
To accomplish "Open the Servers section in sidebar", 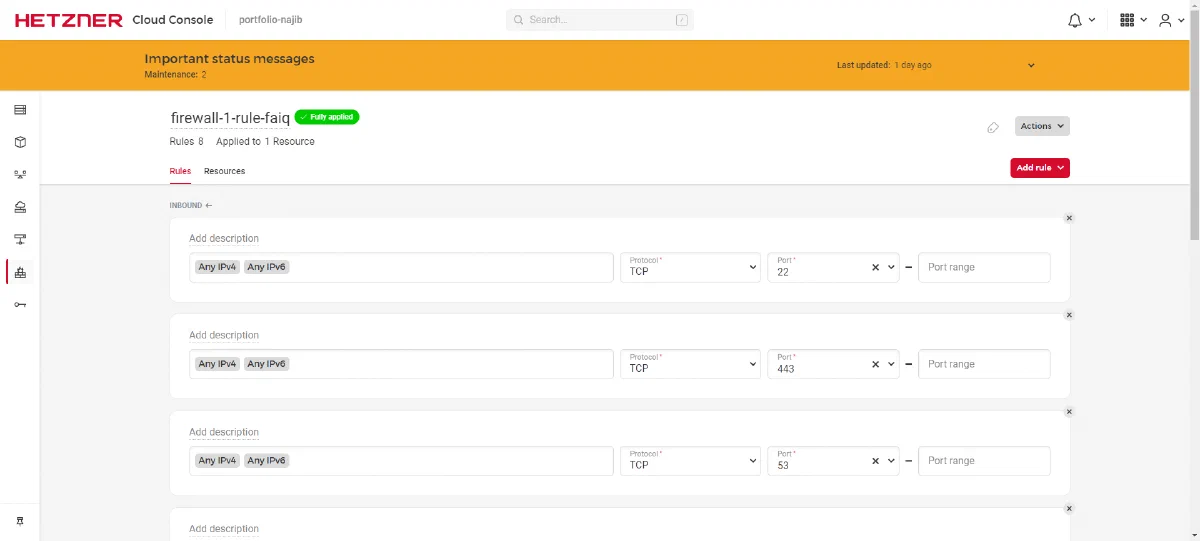I will tap(20, 109).
